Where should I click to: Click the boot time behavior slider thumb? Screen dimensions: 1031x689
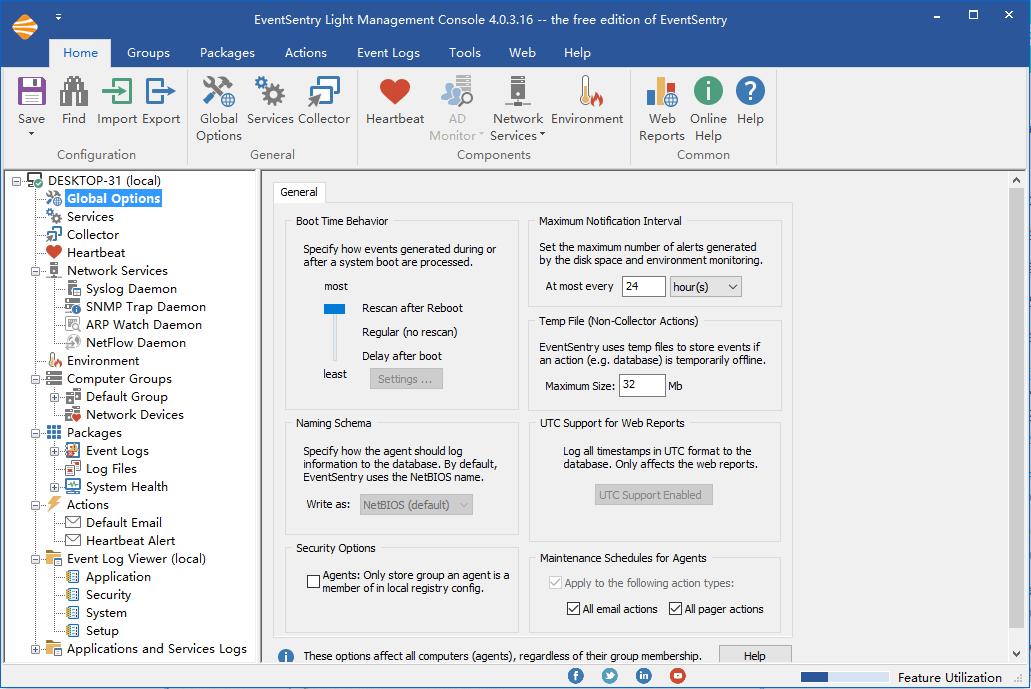335,309
